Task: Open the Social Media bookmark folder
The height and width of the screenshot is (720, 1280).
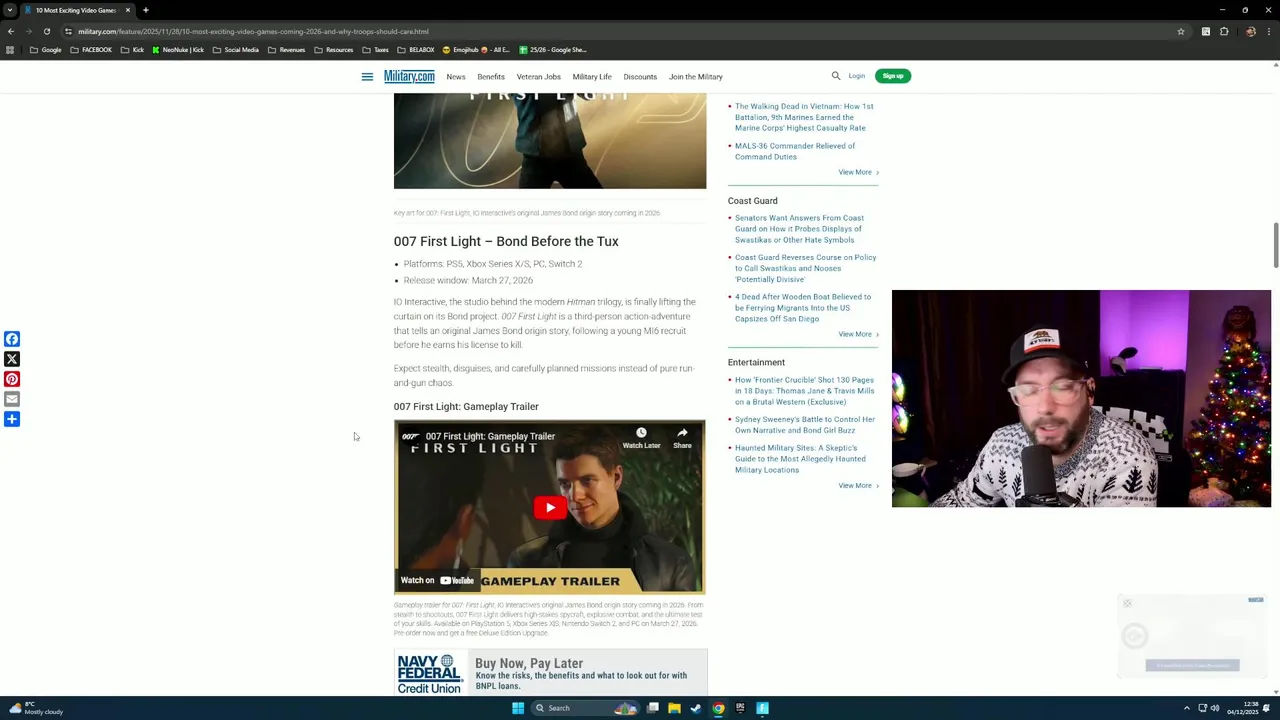Action: (236, 50)
